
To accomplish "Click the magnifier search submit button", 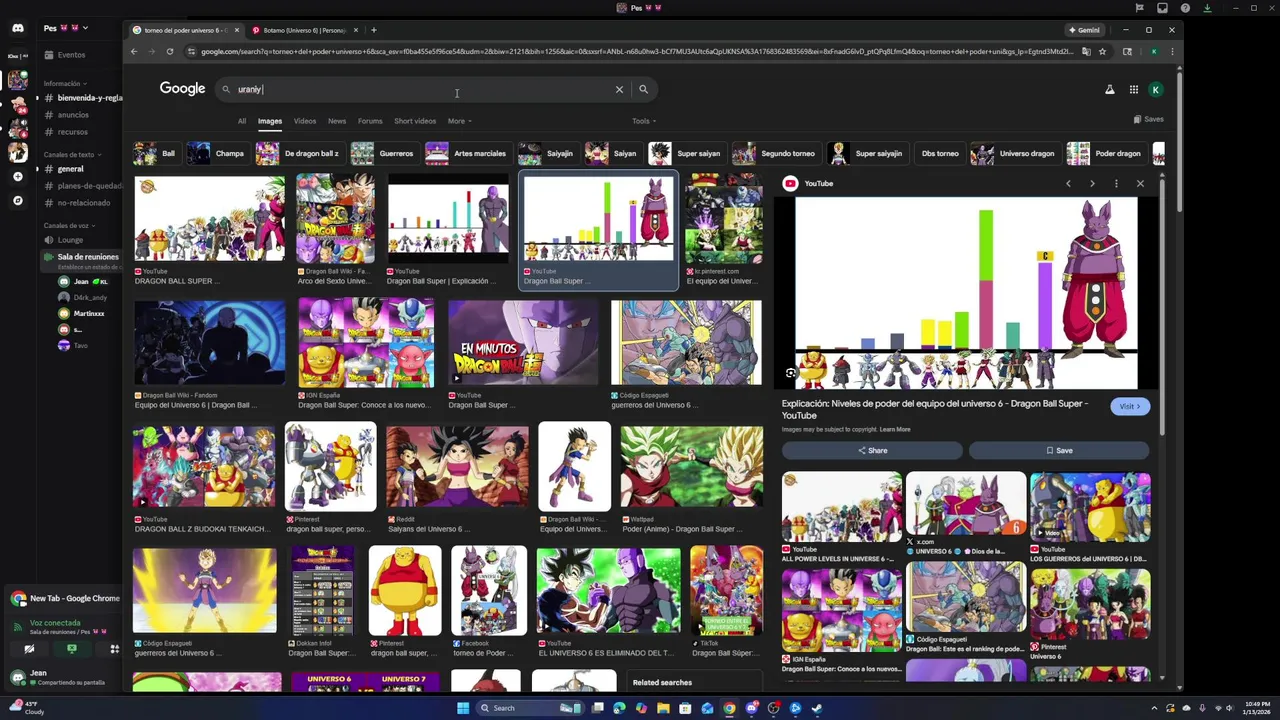I will pyautogui.click(x=643, y=89).
